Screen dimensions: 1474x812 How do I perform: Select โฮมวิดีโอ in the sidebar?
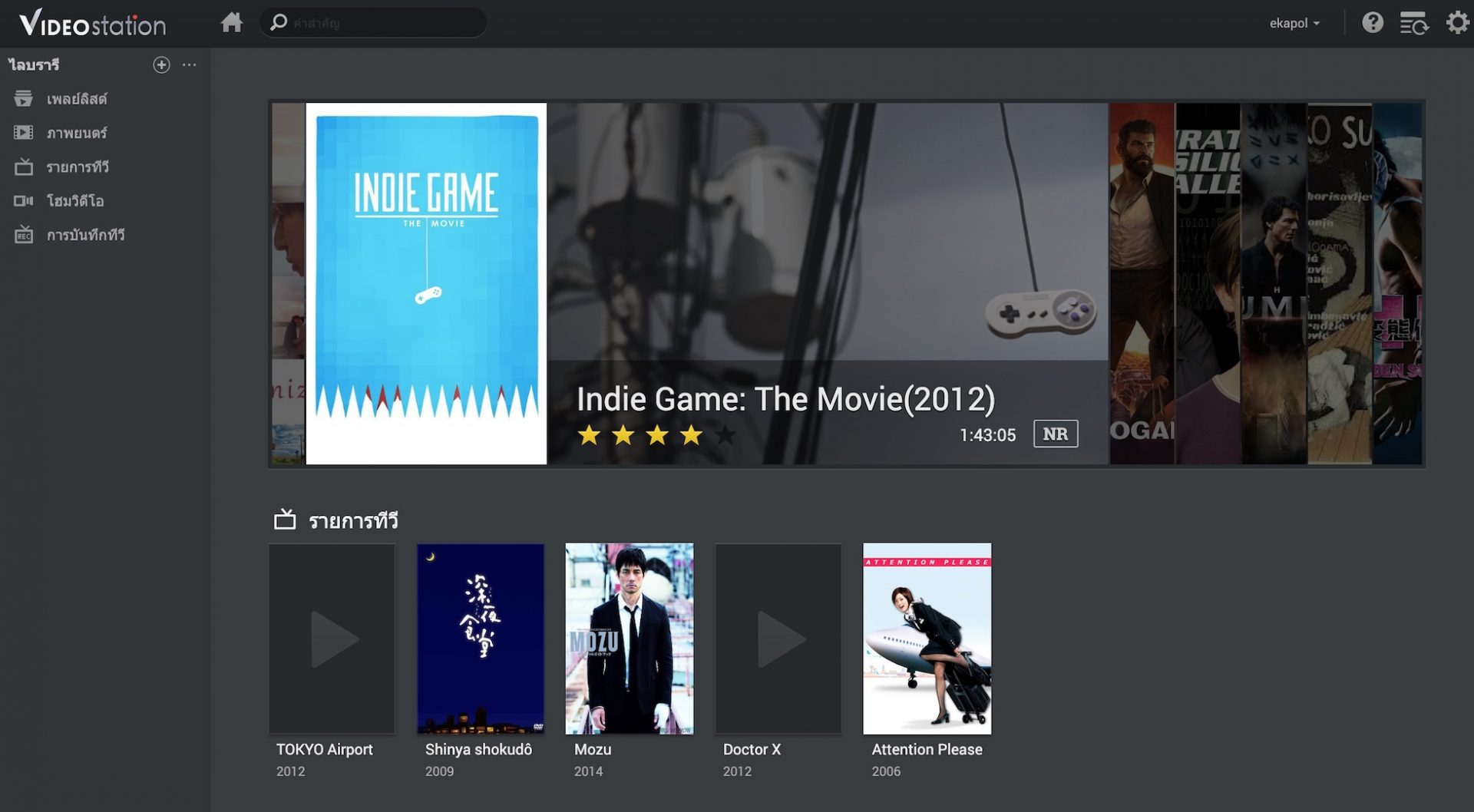click(x=74, y=201)
